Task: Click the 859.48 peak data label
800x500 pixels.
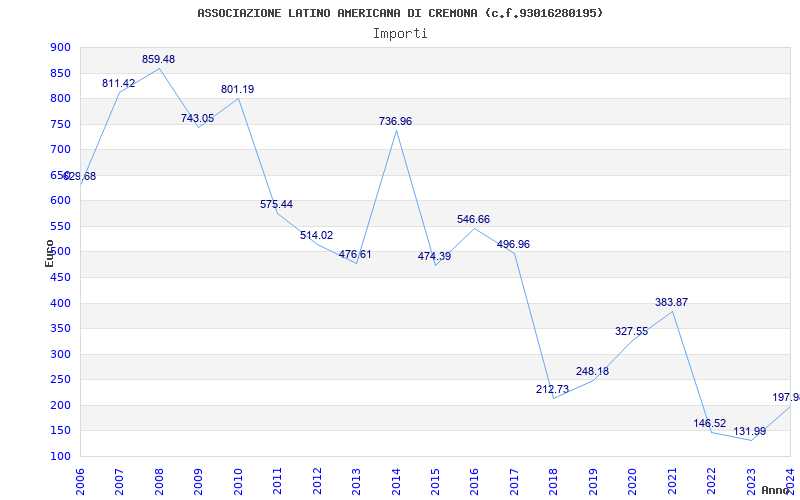Action: (x=158, y=59)
